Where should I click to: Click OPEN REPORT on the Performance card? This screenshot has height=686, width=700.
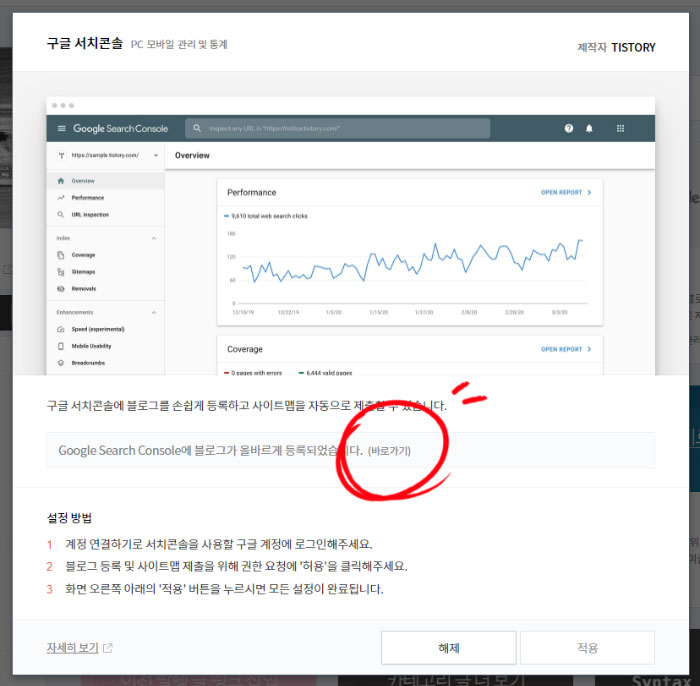point(566,192)
